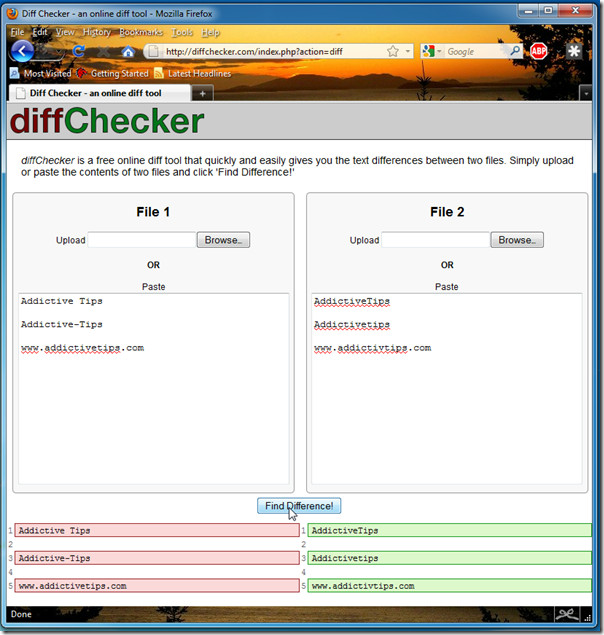Click the Firefox back arrow button
Viewport: 604px width, 635px height.
(x=23, y=51)
